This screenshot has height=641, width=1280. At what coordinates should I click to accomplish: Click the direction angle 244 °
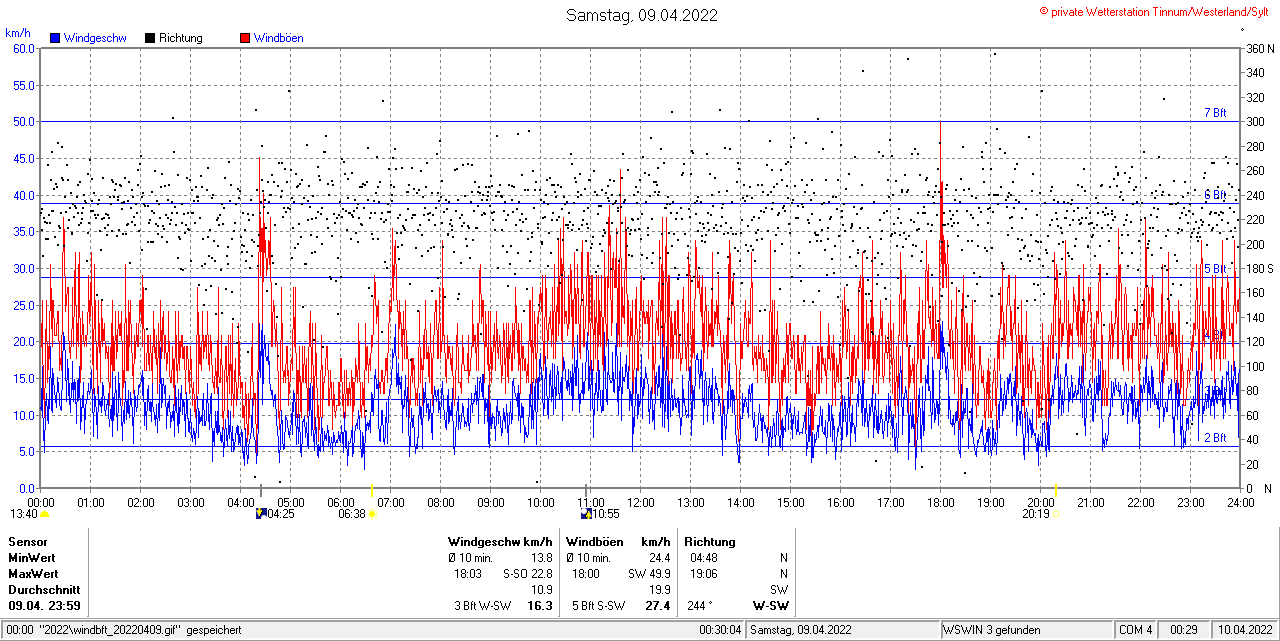click(x=702, y=606)
